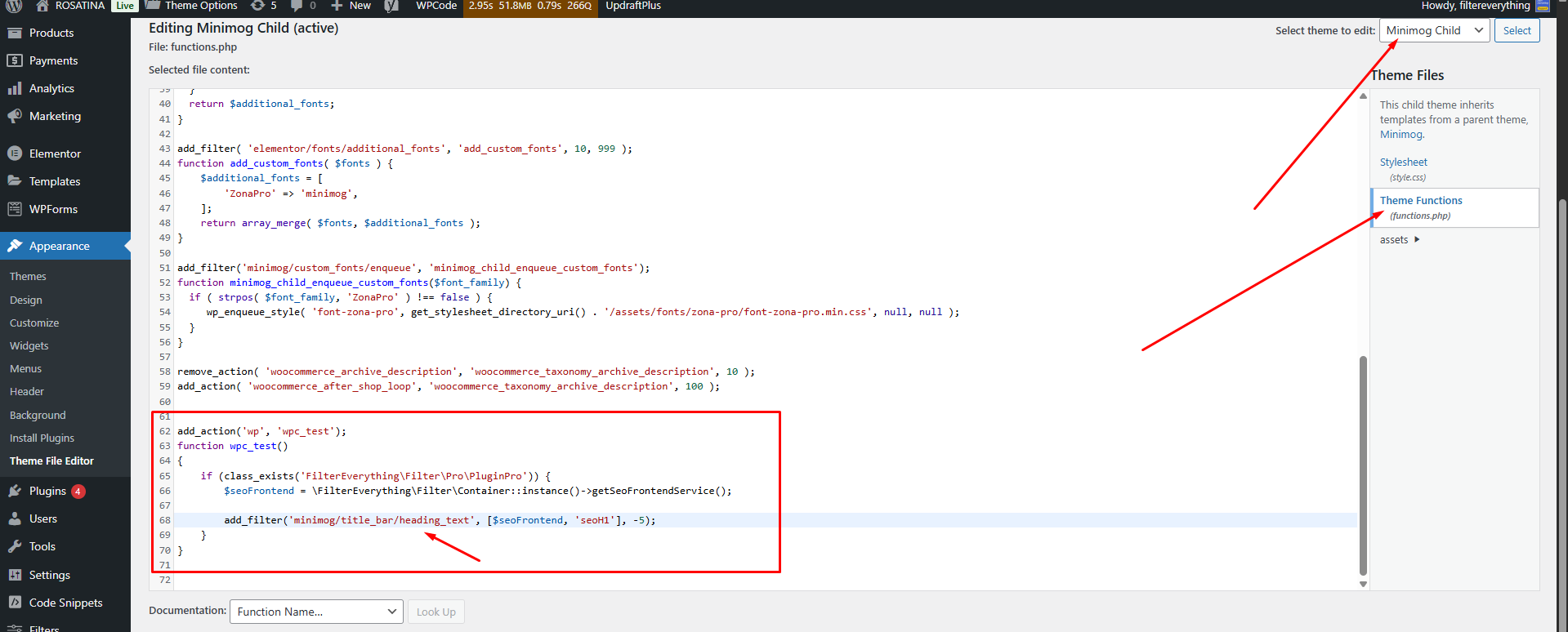Click the 'Theme Files' heading
Viewport: 1568px width, 632px height.
(1407, 75)
